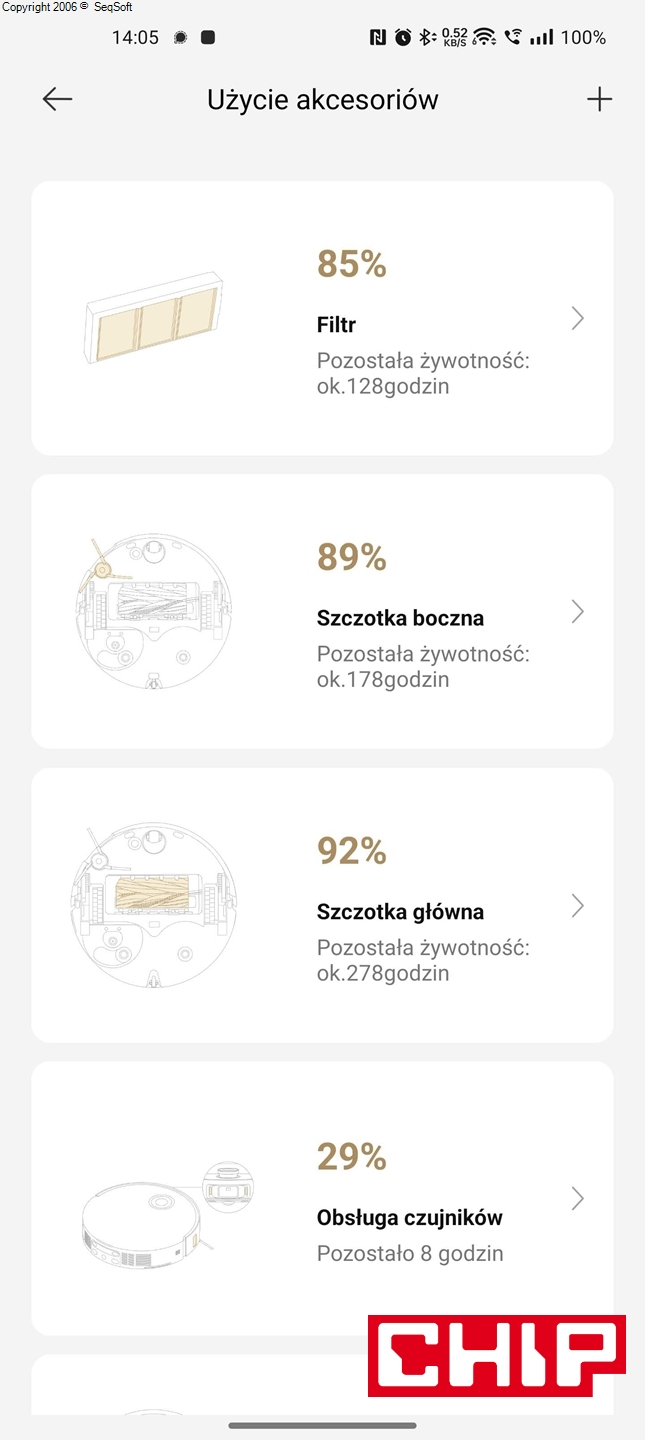Tap the plus icon in header
The height and width of the screenshot is (1440, 645).
(599, 99)
